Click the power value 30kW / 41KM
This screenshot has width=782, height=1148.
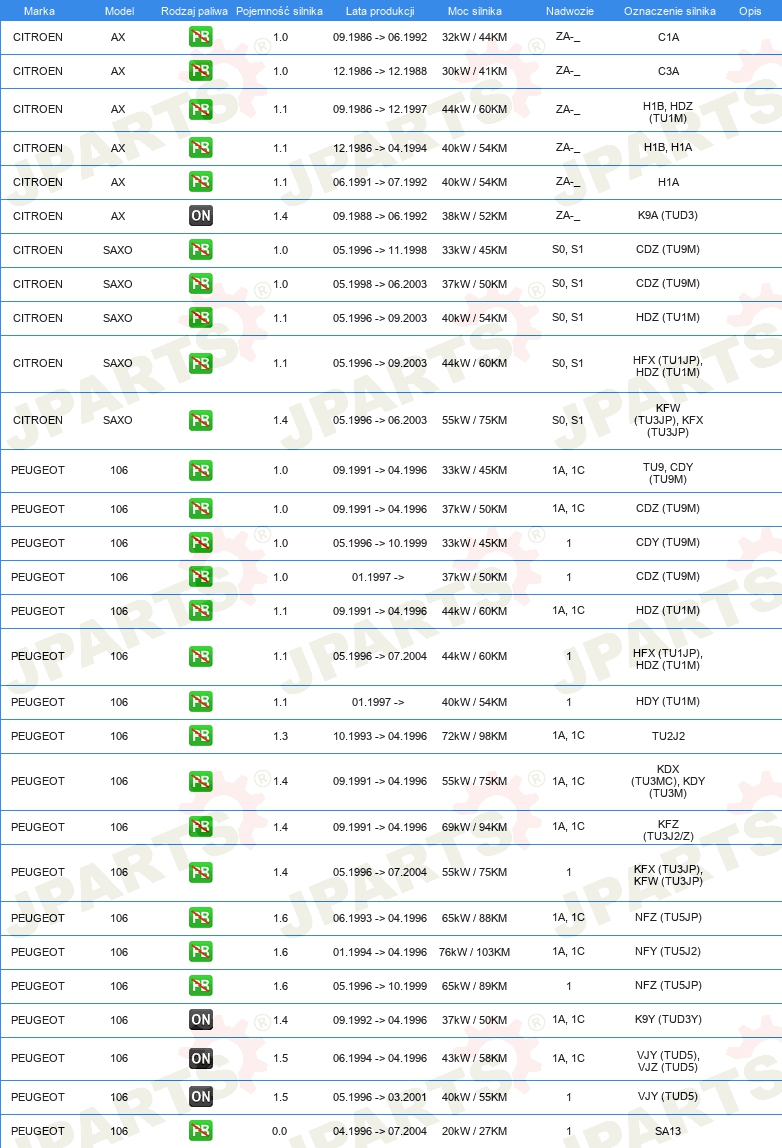474,71
